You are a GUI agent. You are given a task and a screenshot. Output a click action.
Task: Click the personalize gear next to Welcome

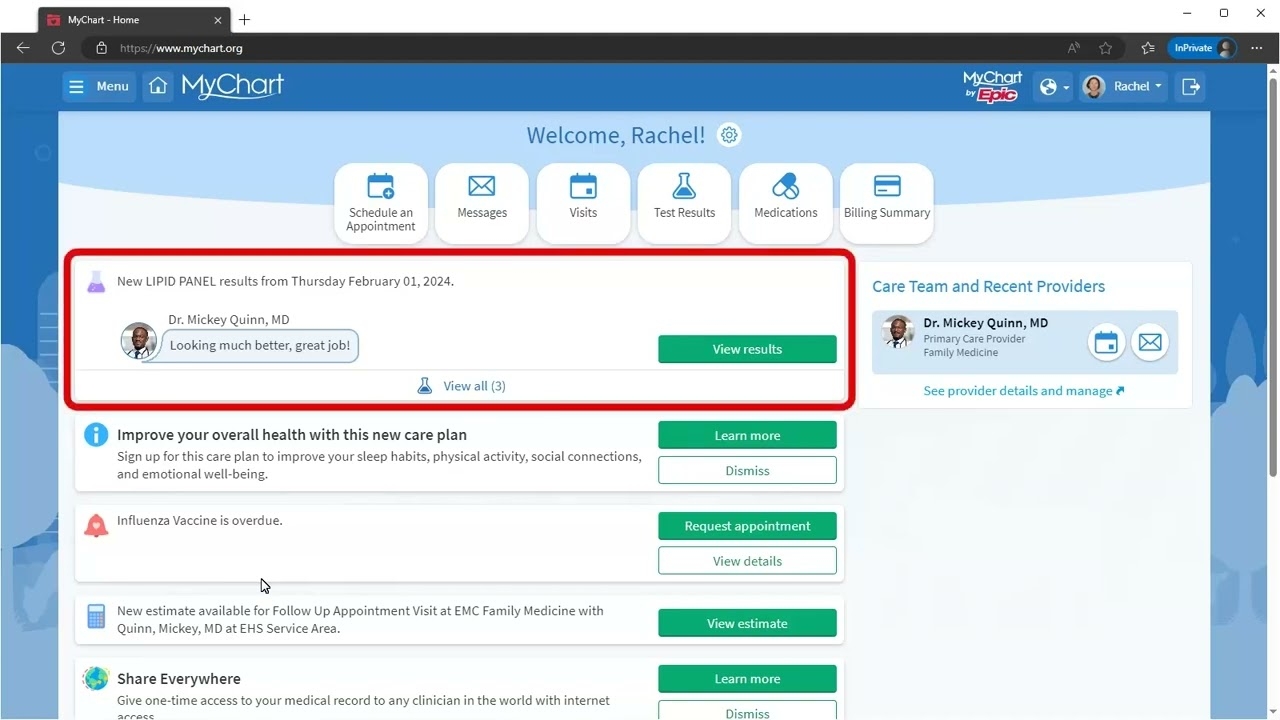729,135
